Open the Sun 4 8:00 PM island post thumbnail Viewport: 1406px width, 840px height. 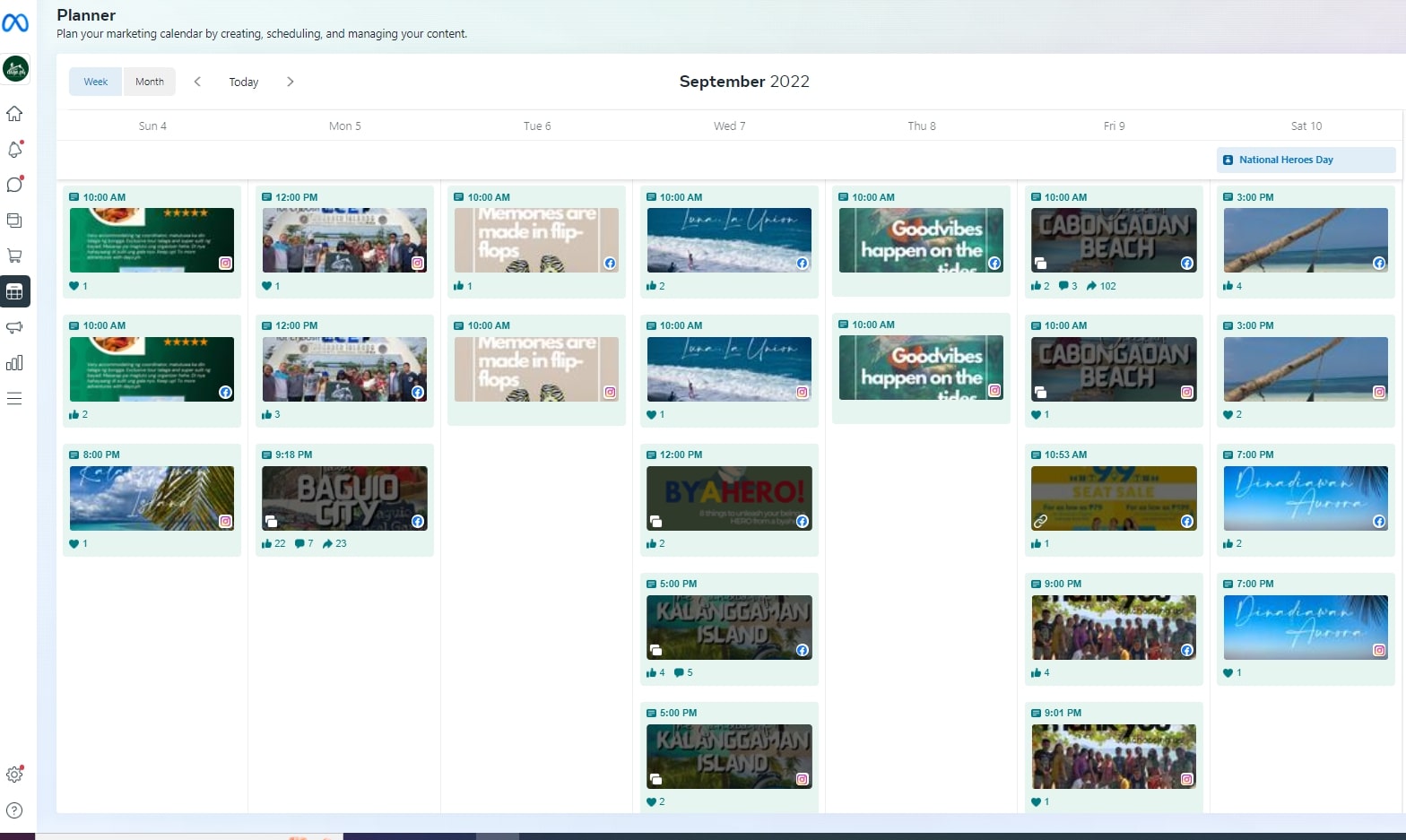[x=152, y=498]
